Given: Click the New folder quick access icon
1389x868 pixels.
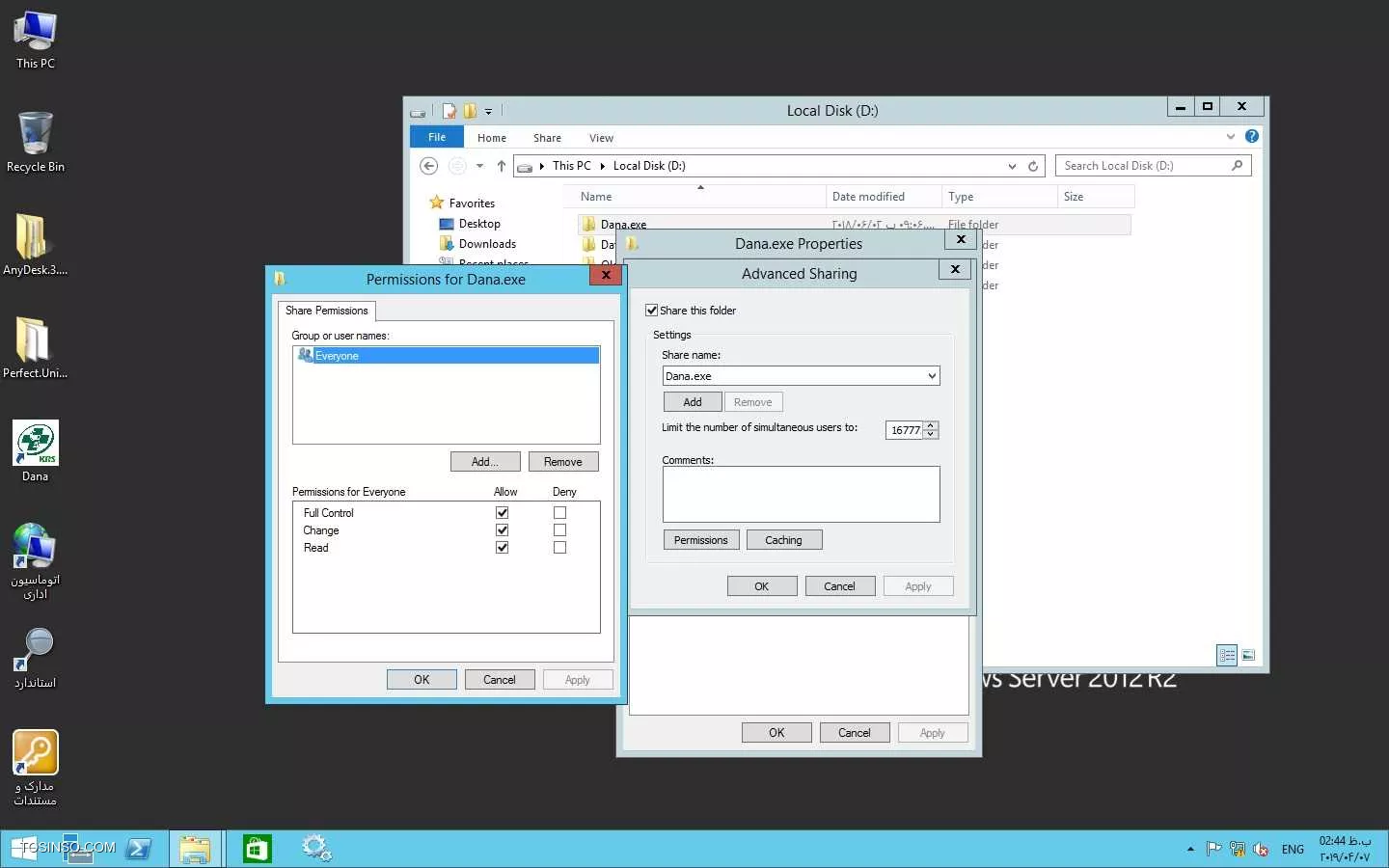Looking at the screenshot, I should coord(470,111).
